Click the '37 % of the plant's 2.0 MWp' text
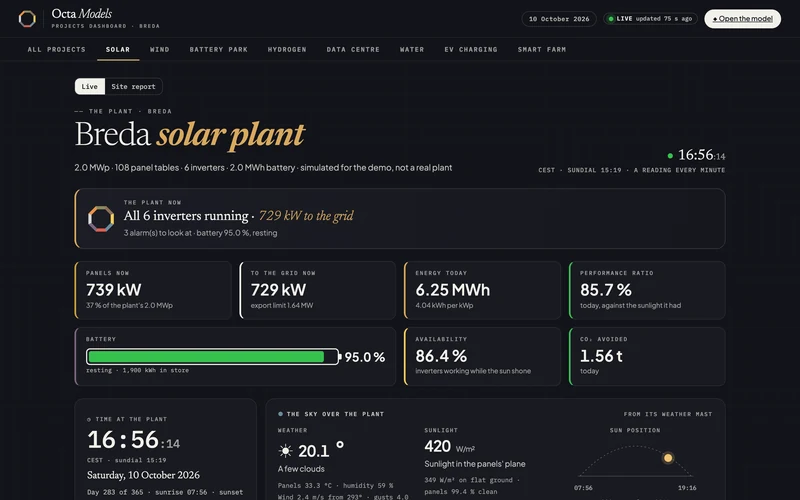Screen dimensions: 800x500 (x=129, y=306)
